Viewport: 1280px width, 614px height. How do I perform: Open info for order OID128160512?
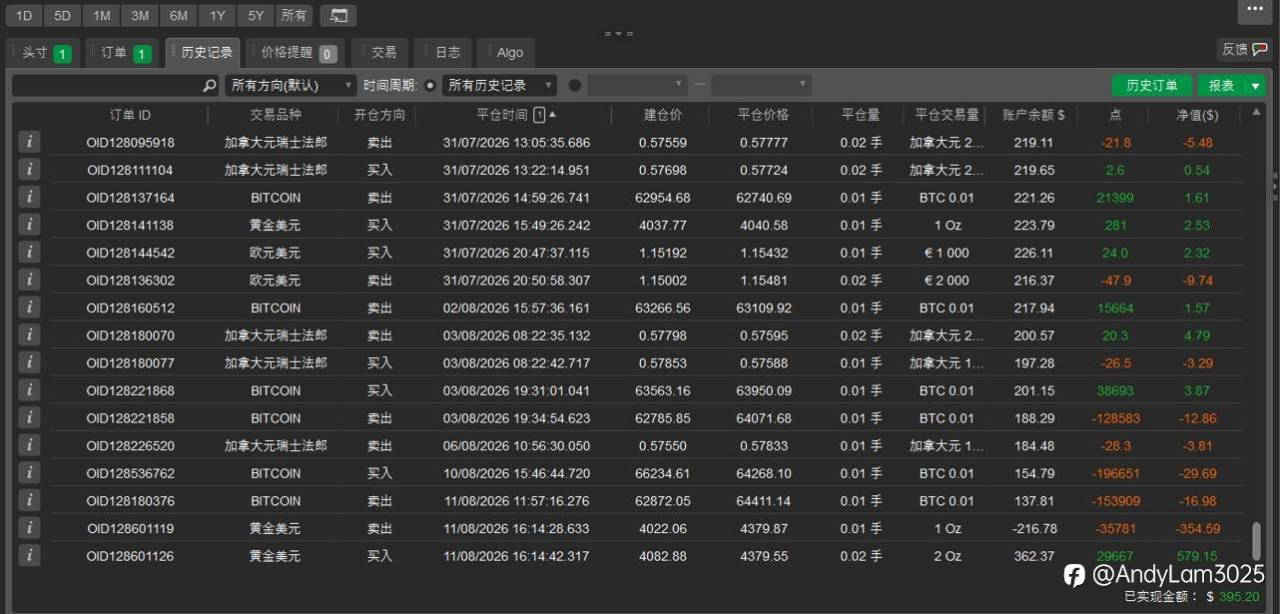pos(29,308)
